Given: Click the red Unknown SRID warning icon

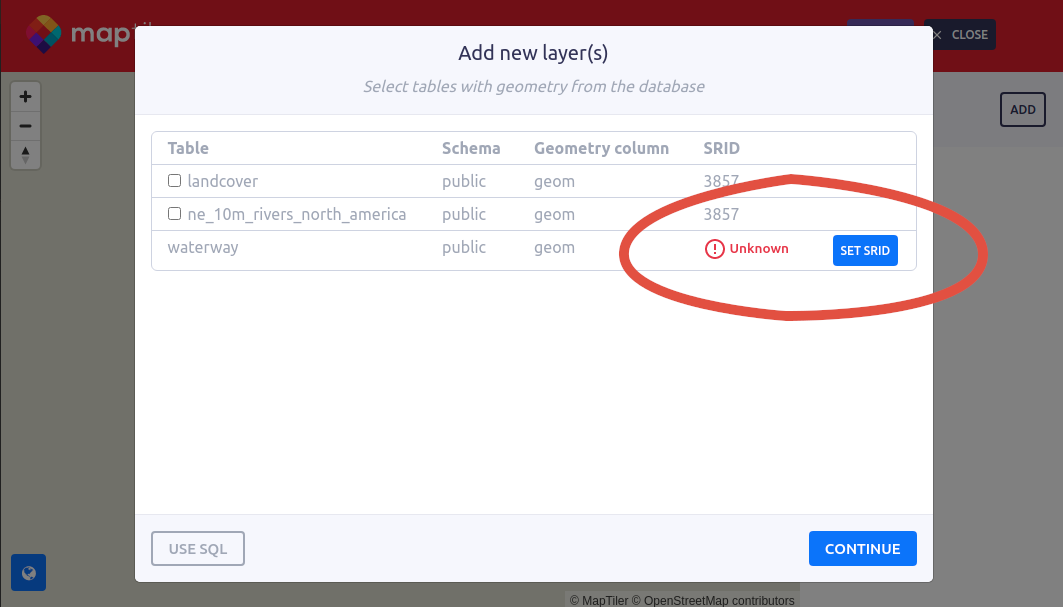Looking at the screenshot, I should click(x=714, y=249).
